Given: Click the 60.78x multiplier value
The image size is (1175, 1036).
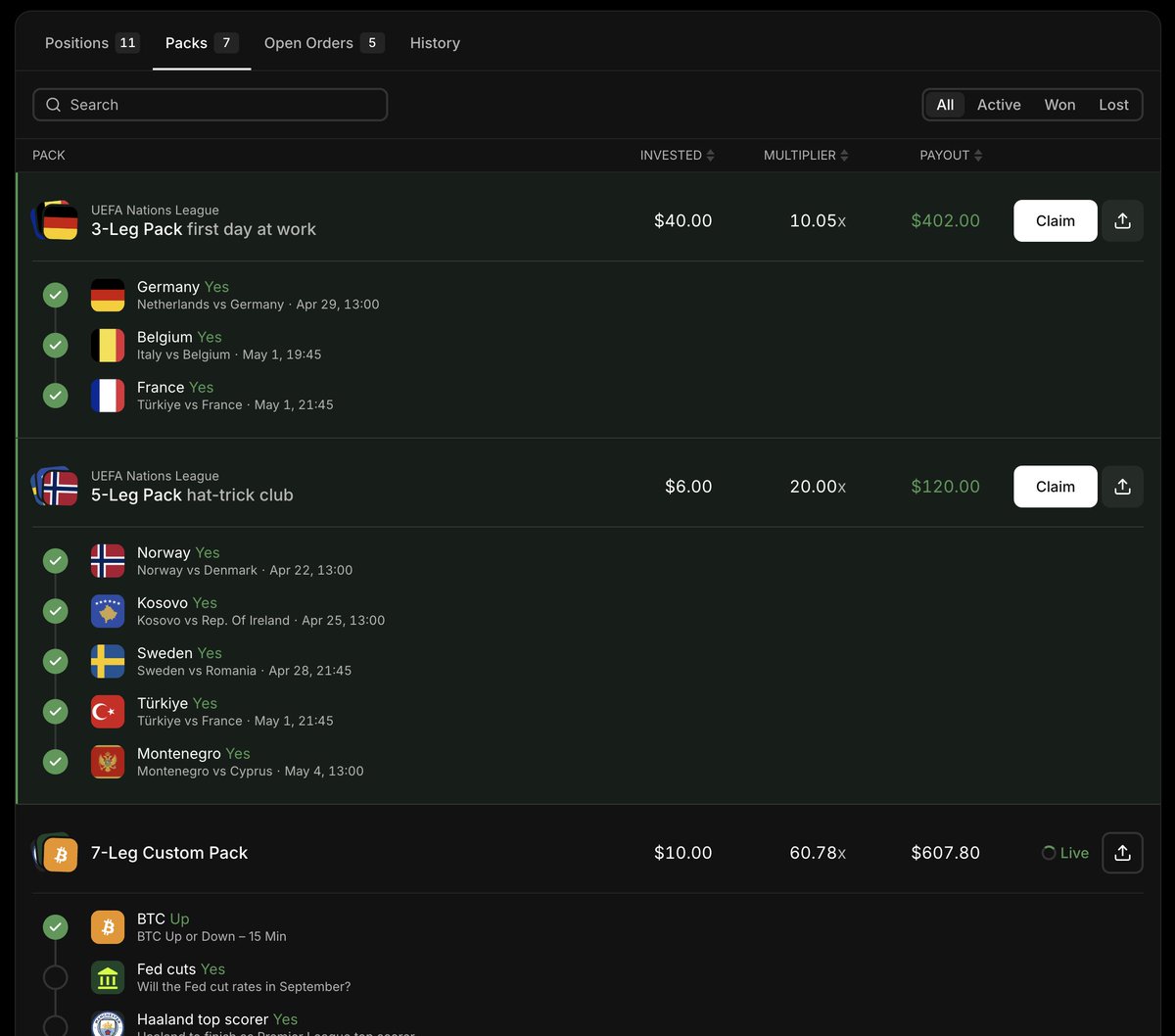Looking at the screenshot, I should click(x=818, y=853).
